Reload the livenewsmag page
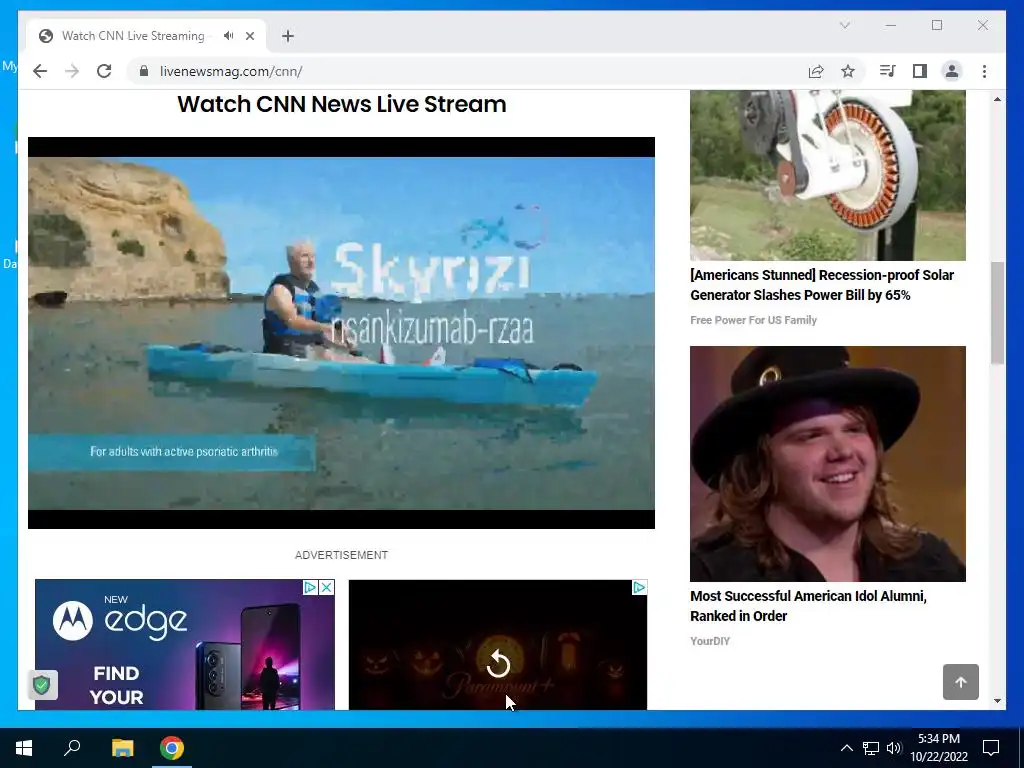The image size is (1024, 768). [104, 71]
